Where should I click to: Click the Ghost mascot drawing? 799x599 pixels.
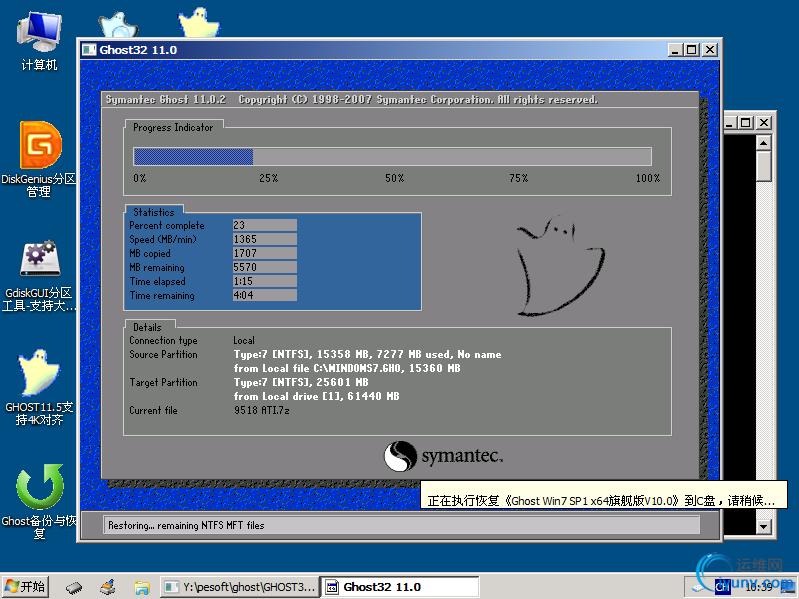point(561,265)
